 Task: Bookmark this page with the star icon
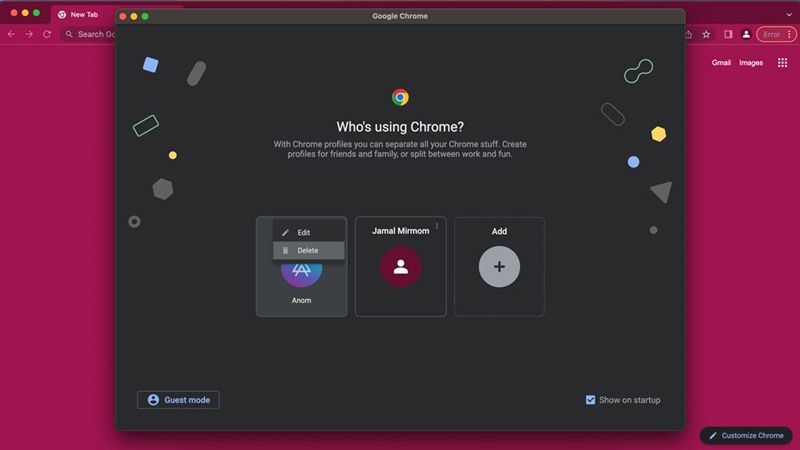(706, 34)
